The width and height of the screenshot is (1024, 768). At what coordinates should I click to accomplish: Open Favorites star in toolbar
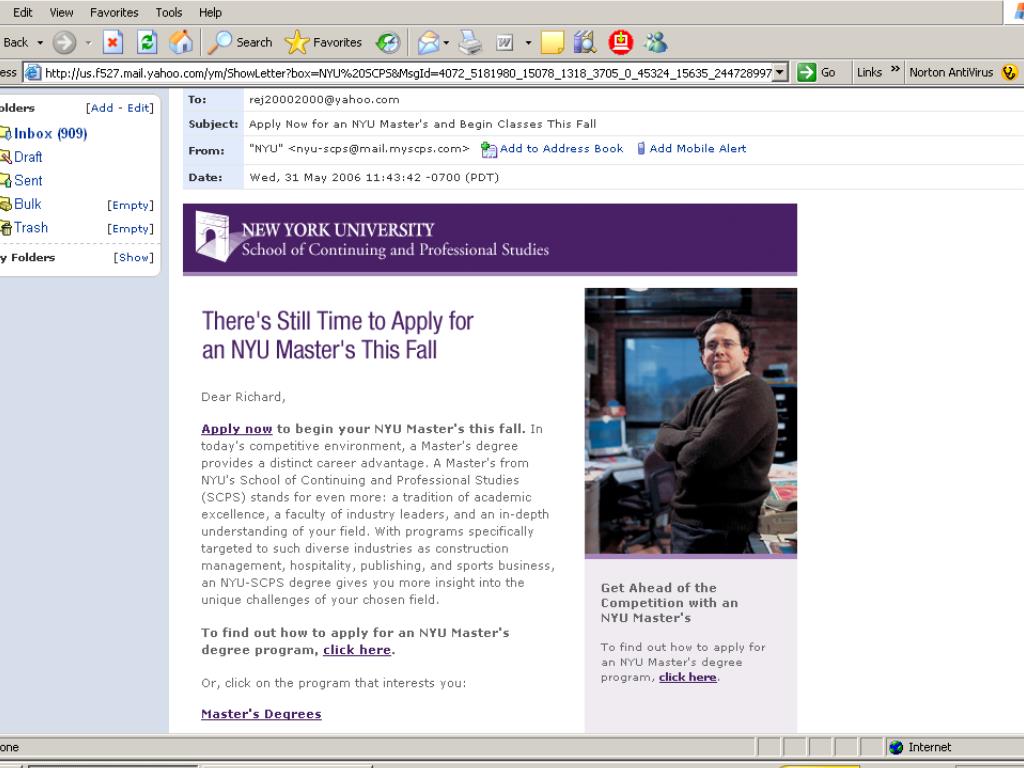[324, 43]
